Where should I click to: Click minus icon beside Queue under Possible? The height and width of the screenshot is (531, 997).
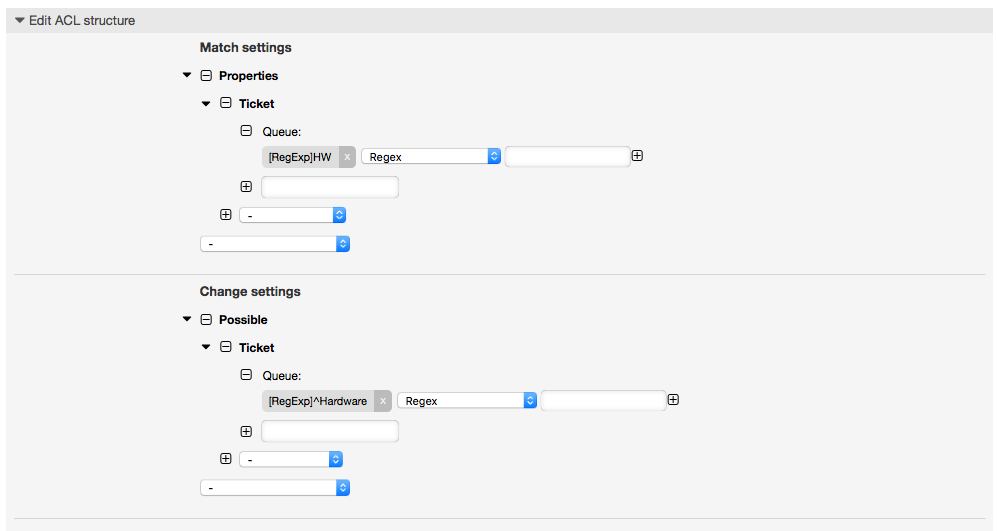point(246,375)
